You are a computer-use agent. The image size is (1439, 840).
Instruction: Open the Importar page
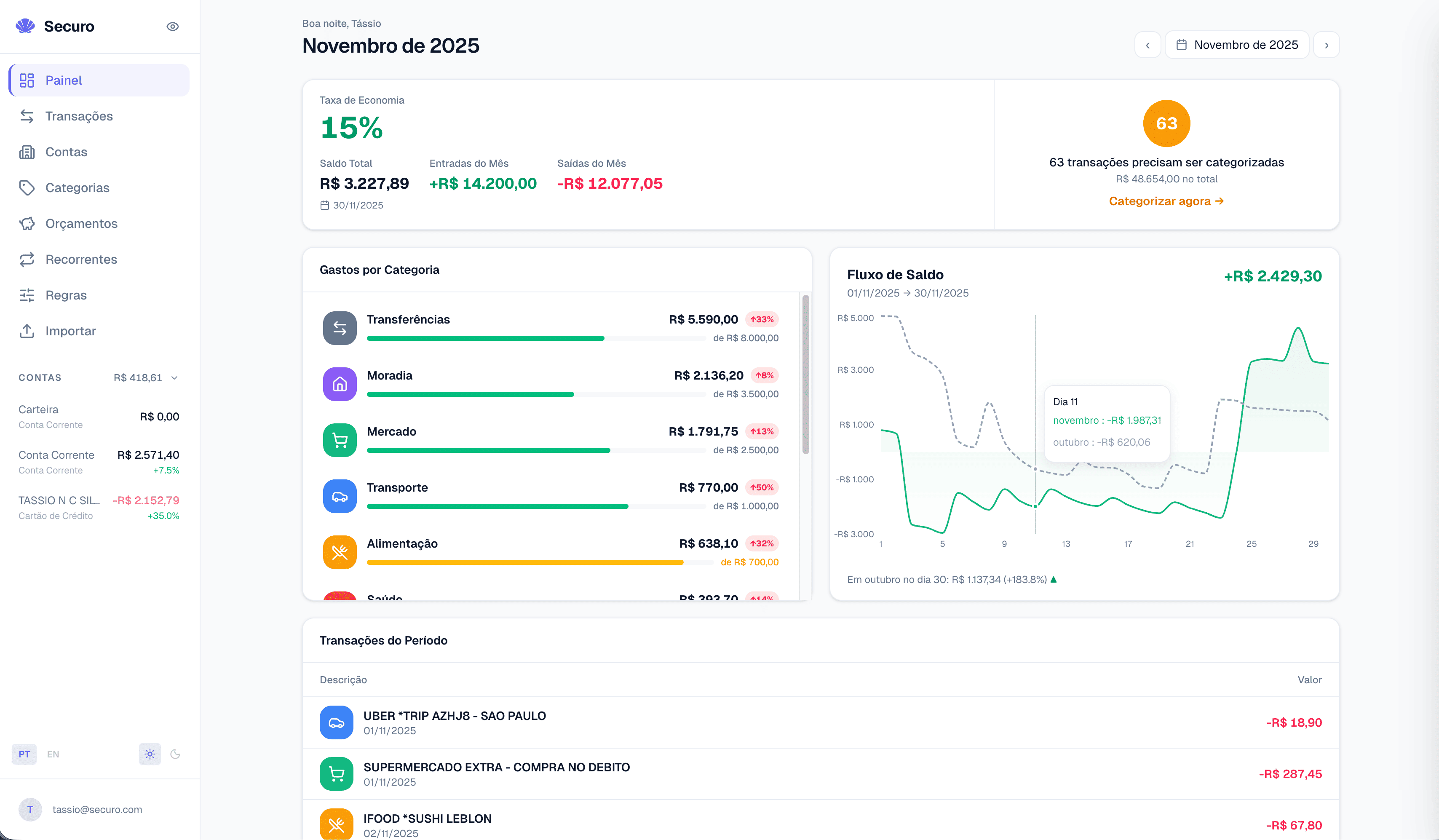coord(99,331)
